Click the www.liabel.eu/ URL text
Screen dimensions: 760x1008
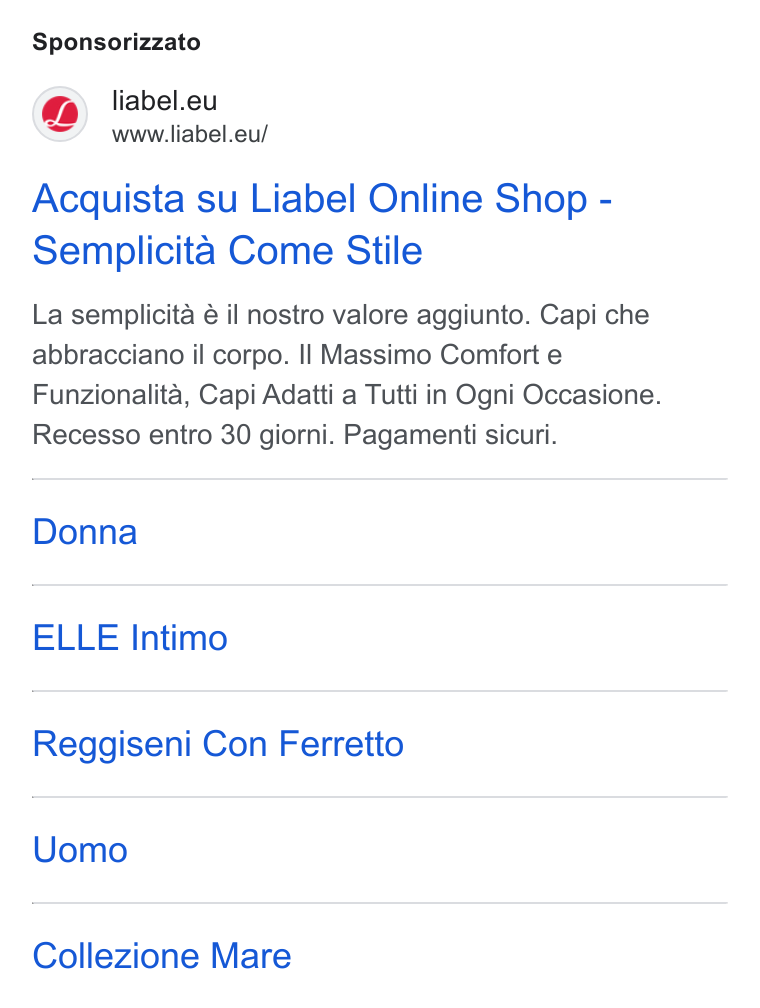(x=190, y=134)
